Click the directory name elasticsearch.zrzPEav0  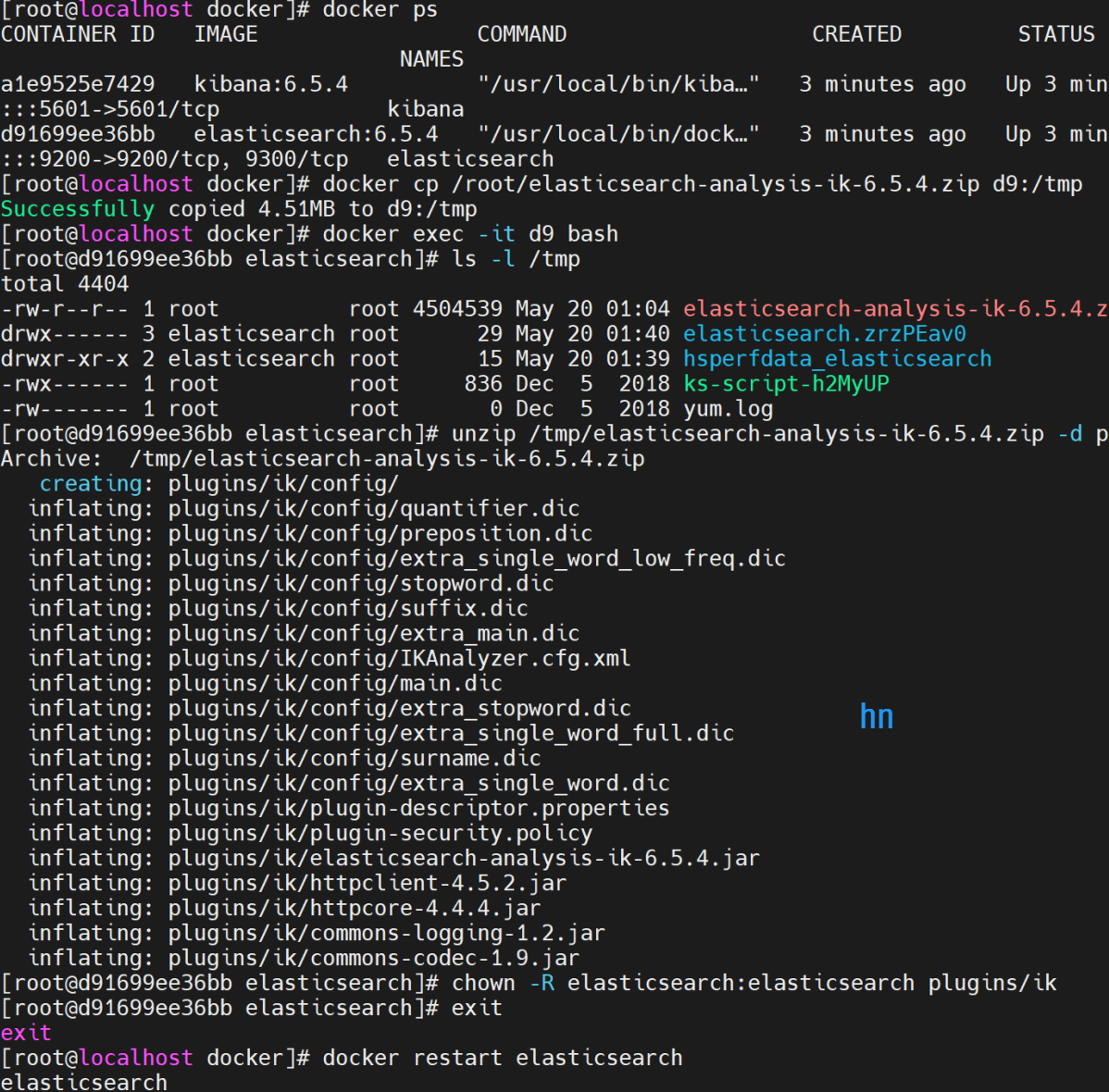coord(824,334)
